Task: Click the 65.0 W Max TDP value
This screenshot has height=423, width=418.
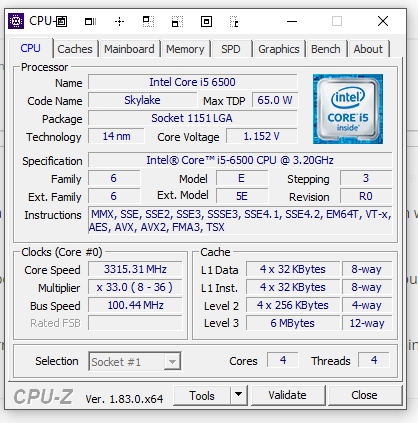Action: [275, 100]
